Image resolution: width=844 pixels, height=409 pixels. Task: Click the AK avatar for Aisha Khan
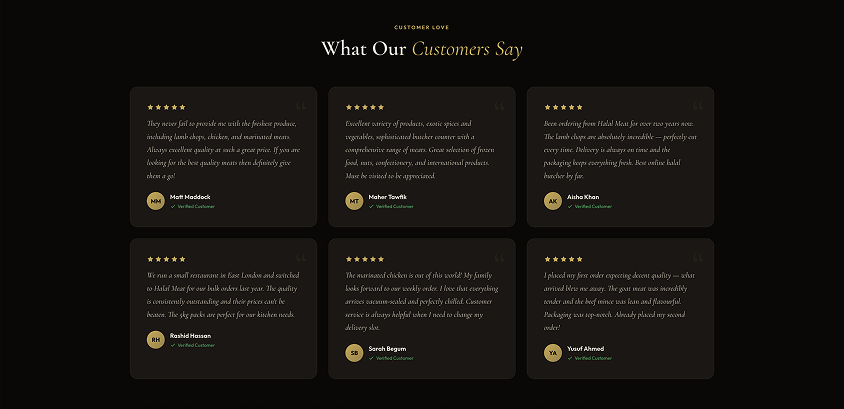(x=553, y=201)
